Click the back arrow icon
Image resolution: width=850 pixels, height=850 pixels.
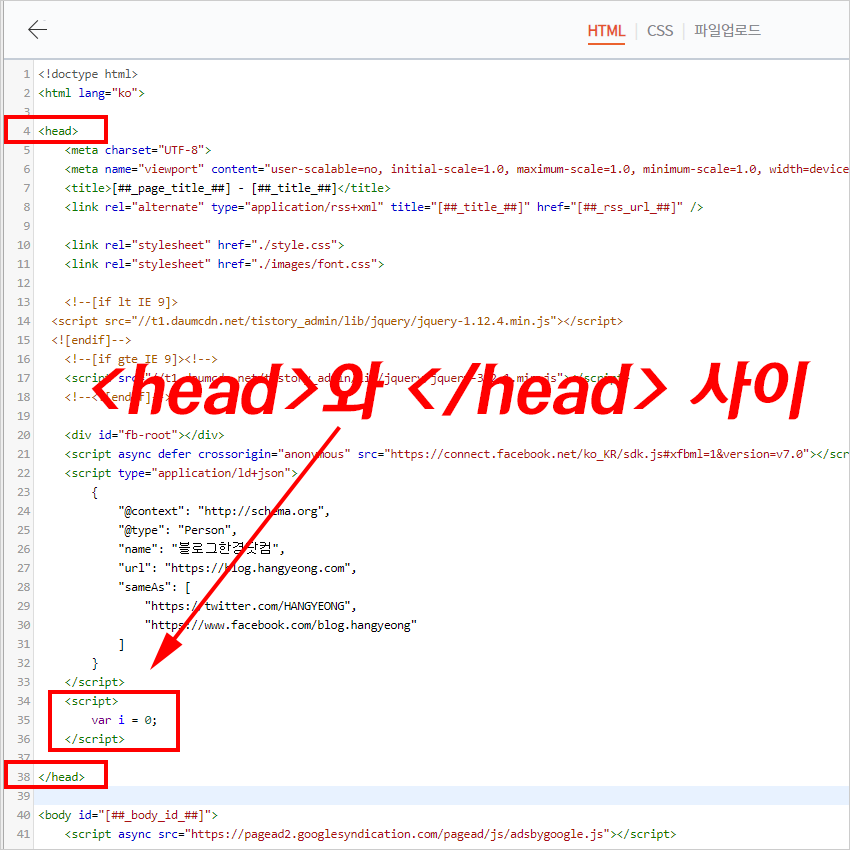pyautogui.click(x=37, y=29)
